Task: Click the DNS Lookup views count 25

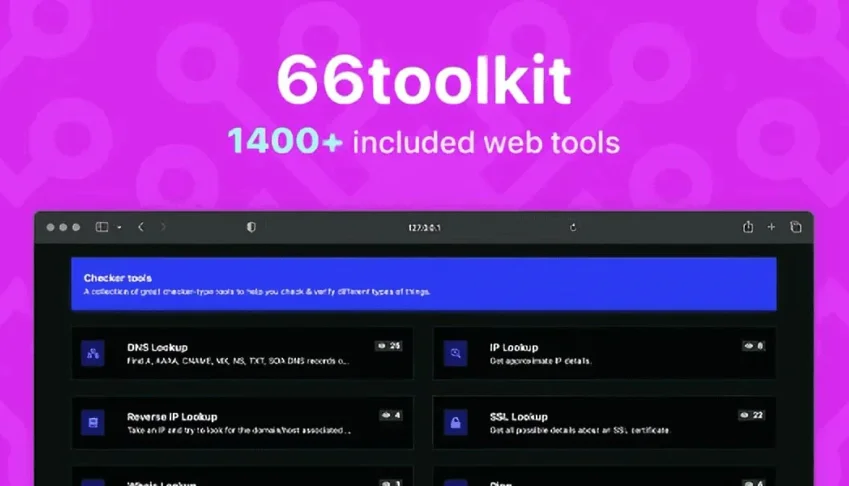Action: [389, 346]
